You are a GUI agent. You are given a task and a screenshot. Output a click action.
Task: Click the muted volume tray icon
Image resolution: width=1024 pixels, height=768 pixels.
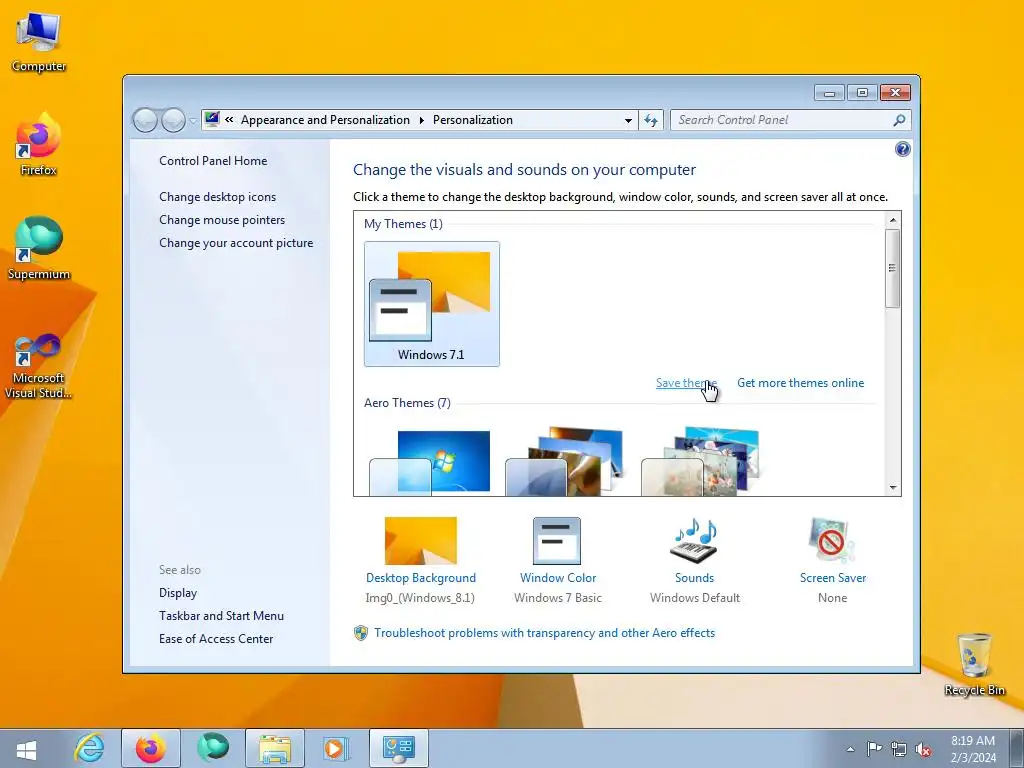pos(923,749)
